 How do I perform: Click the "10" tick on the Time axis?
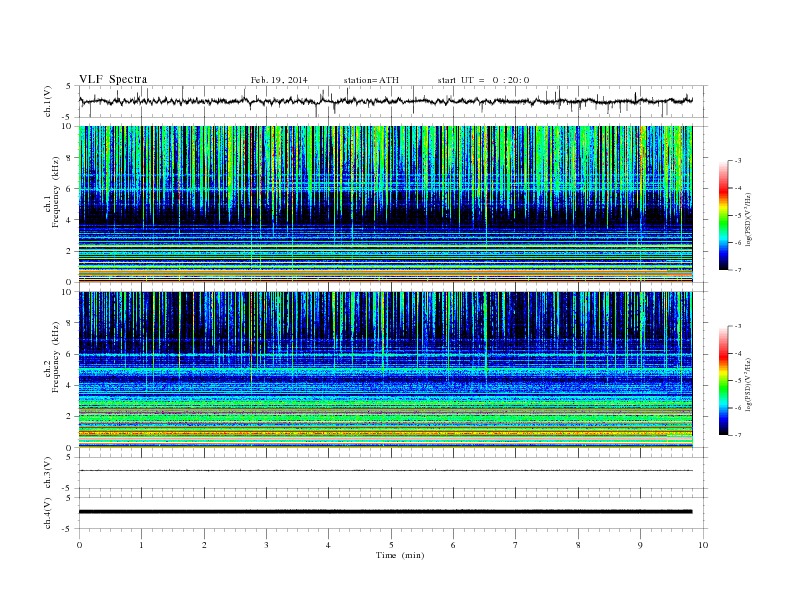(x=703, y=545)
